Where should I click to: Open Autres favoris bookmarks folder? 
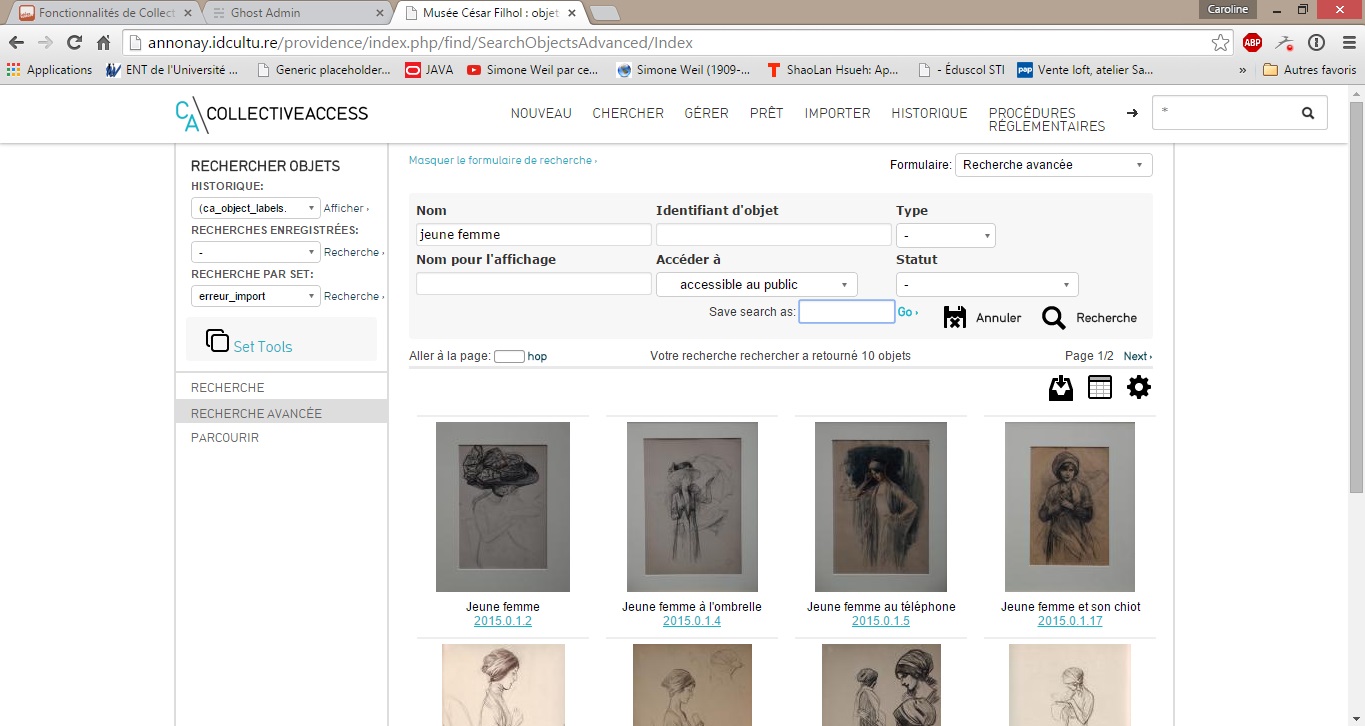pyautogui.click(x=1310, y=70)
